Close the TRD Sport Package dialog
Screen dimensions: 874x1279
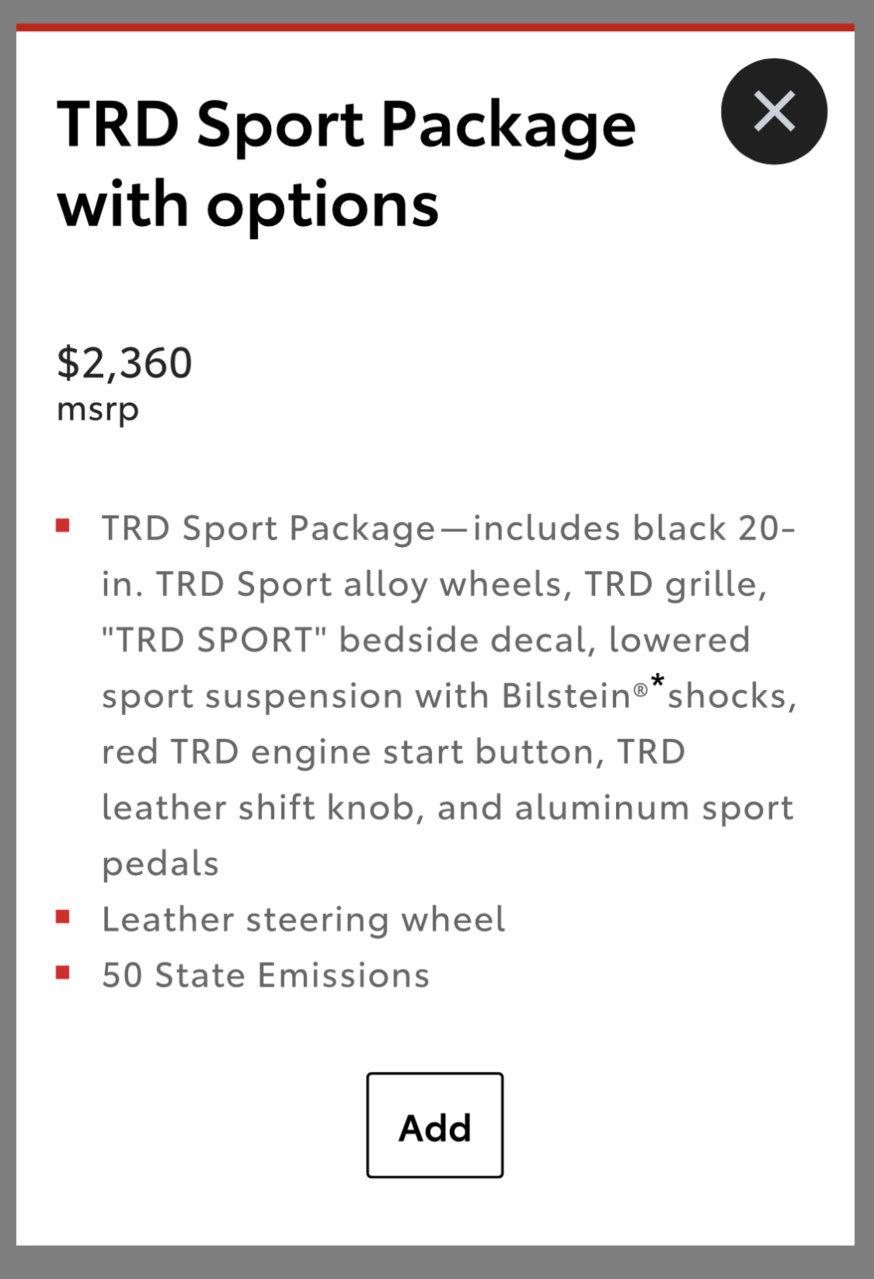[x=774, y=111]
